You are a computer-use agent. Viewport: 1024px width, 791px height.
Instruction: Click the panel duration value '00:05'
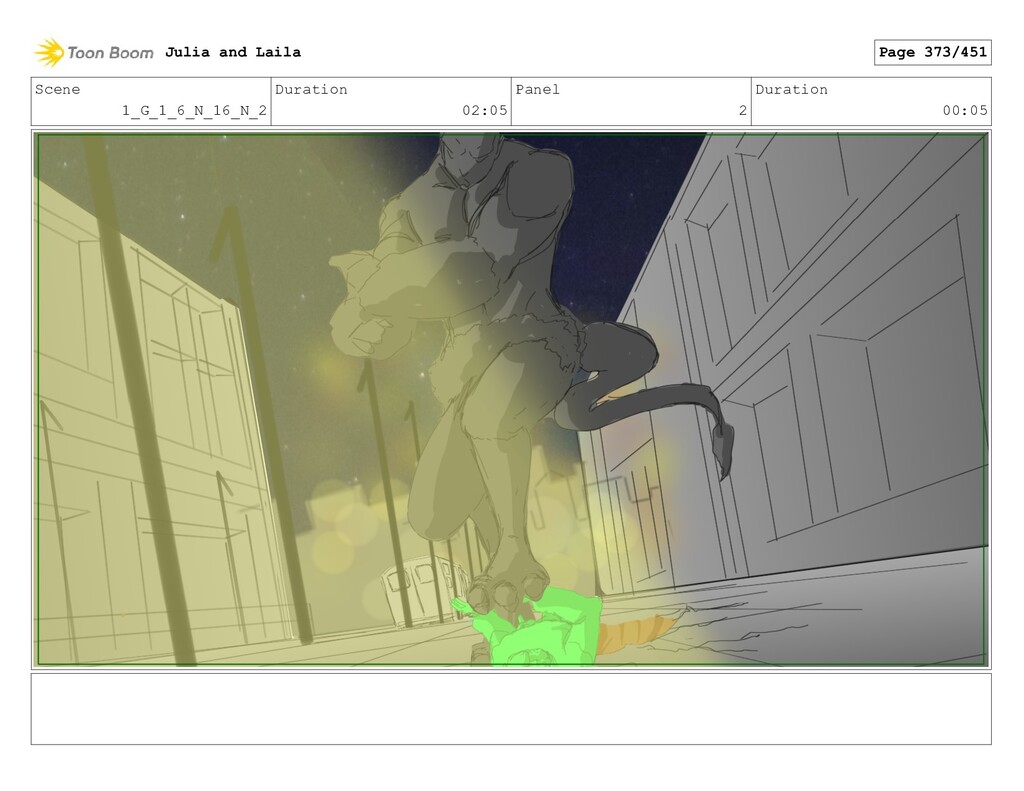(965, 110)
